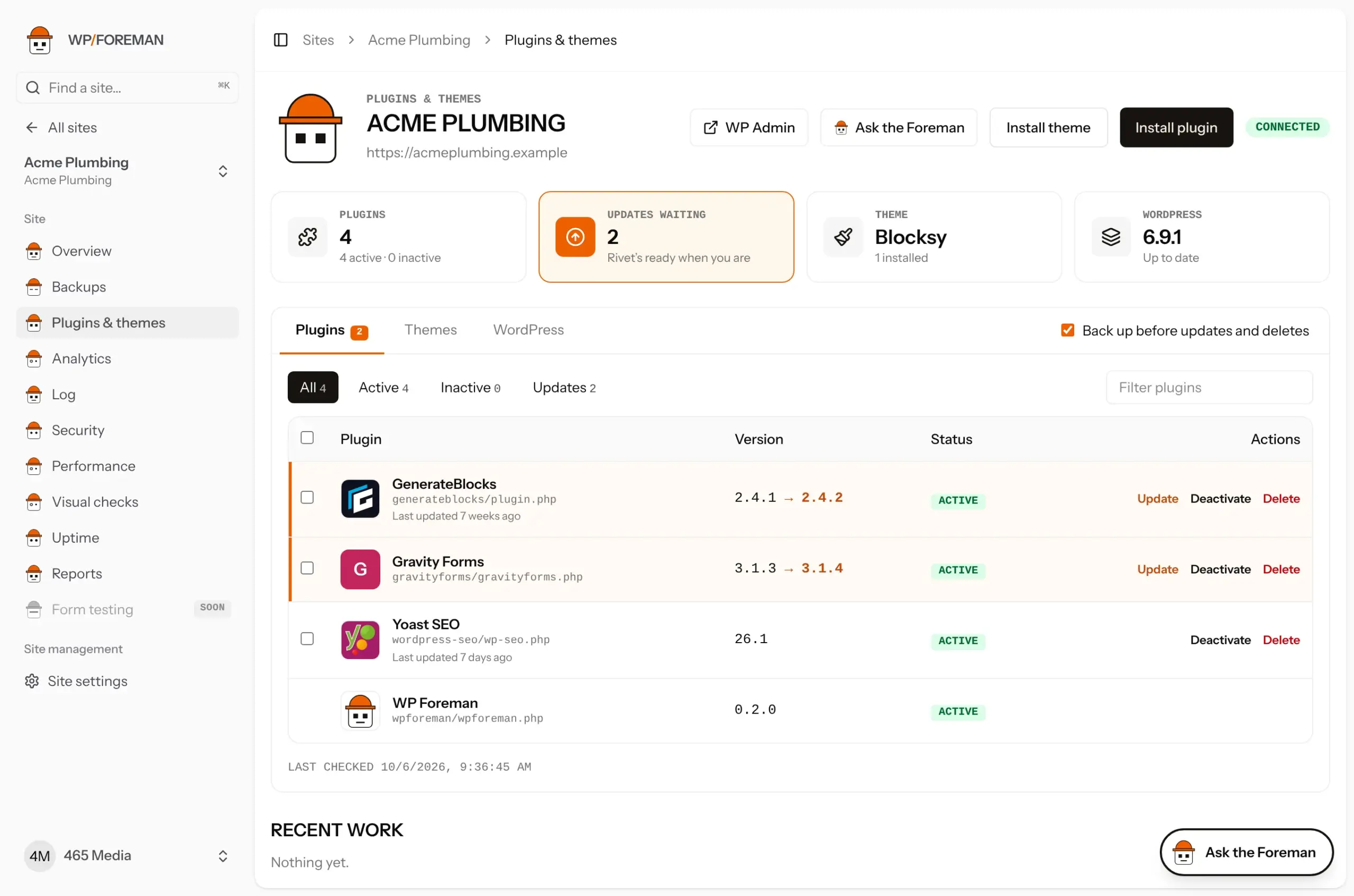Click the Acme Plumbing breadcrumb link
Screen dimensions: 1354x896
click(419, 40)
